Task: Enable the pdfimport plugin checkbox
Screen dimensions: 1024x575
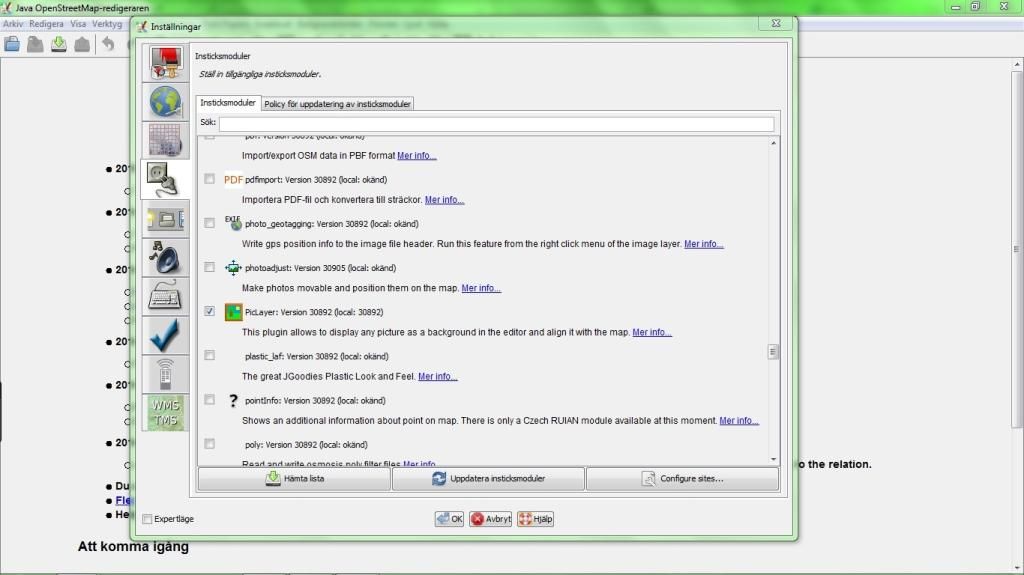Action: [x=209, y=179]
